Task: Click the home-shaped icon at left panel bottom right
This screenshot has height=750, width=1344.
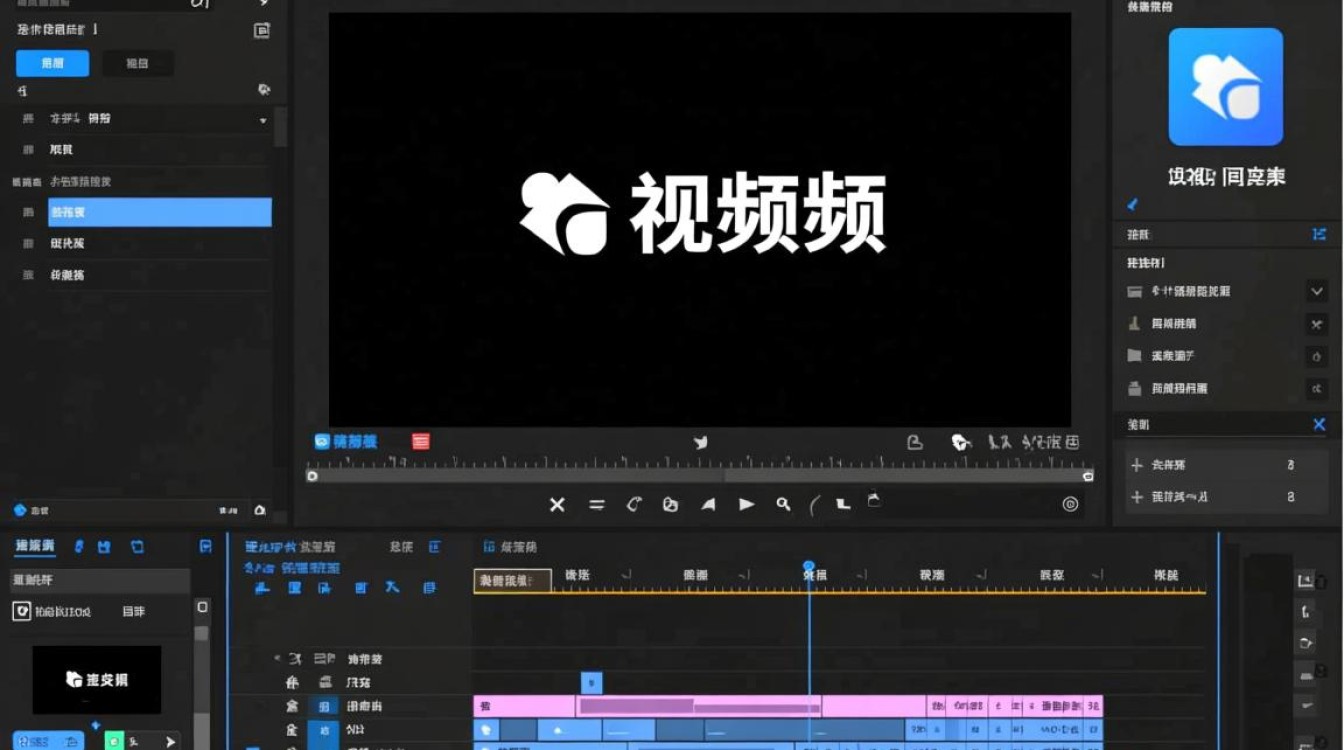Action: [260, 510]
